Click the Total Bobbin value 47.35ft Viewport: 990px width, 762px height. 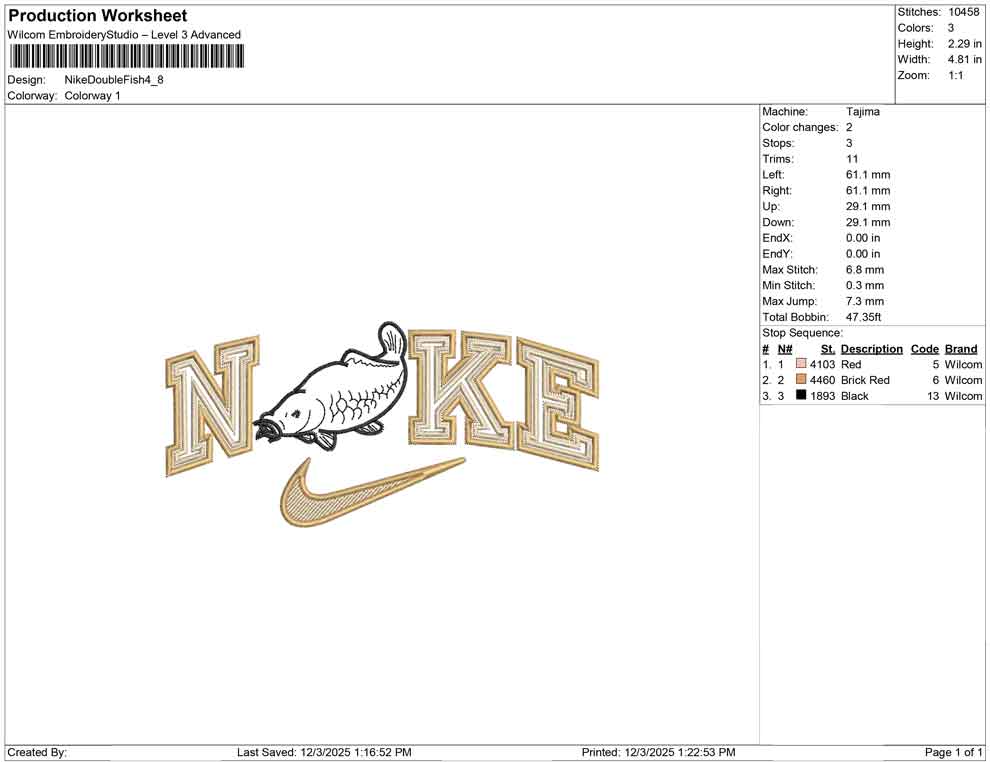(864, 317)
